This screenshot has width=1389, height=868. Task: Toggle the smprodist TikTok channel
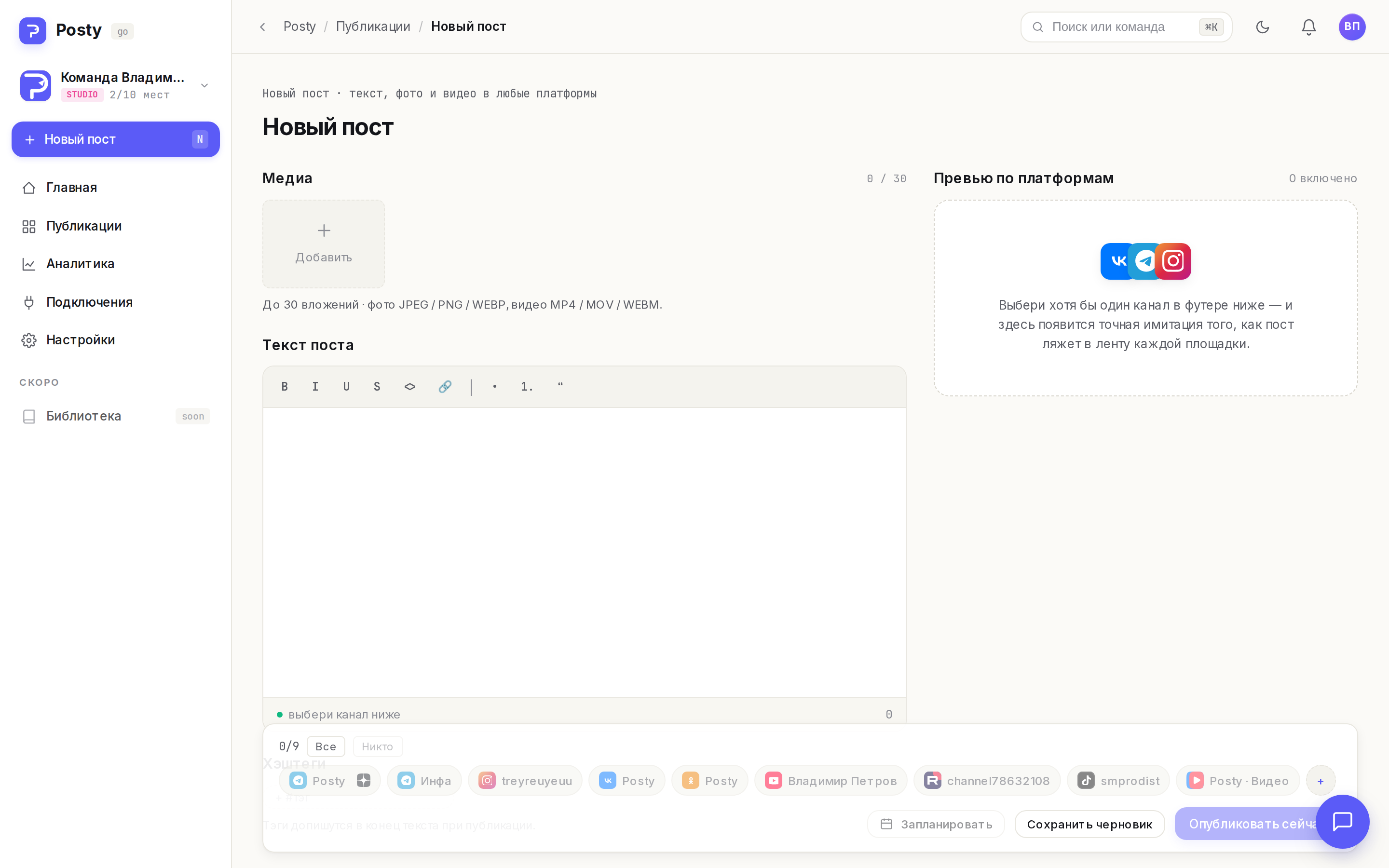1118,780
